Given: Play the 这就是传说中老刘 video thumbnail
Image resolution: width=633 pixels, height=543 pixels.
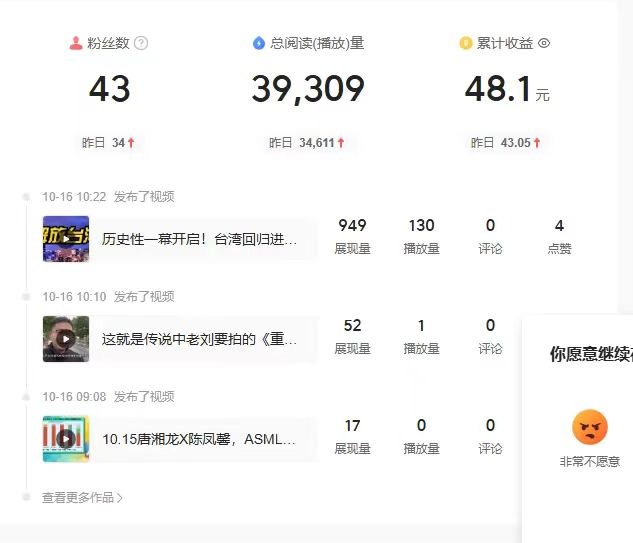Looking at the screenshot, I should [66, 339].
